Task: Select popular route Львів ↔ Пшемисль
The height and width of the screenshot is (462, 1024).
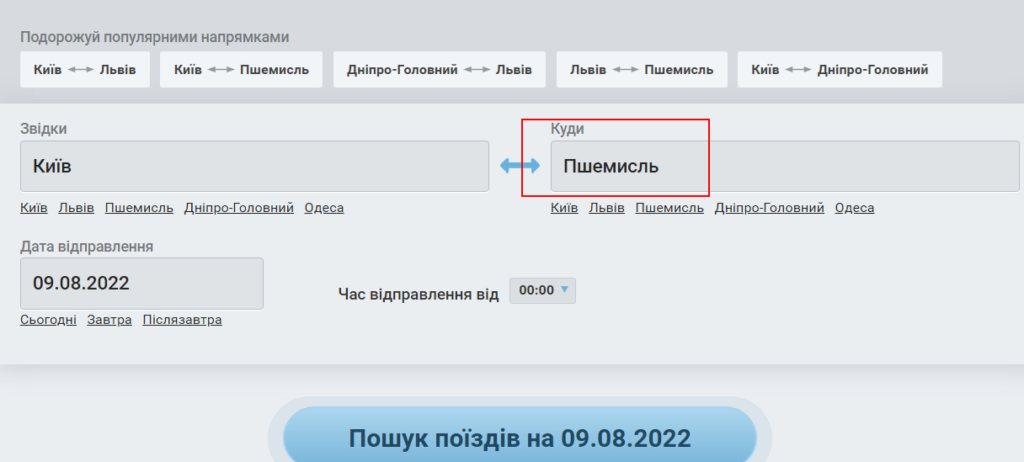Action: point(642,69)
